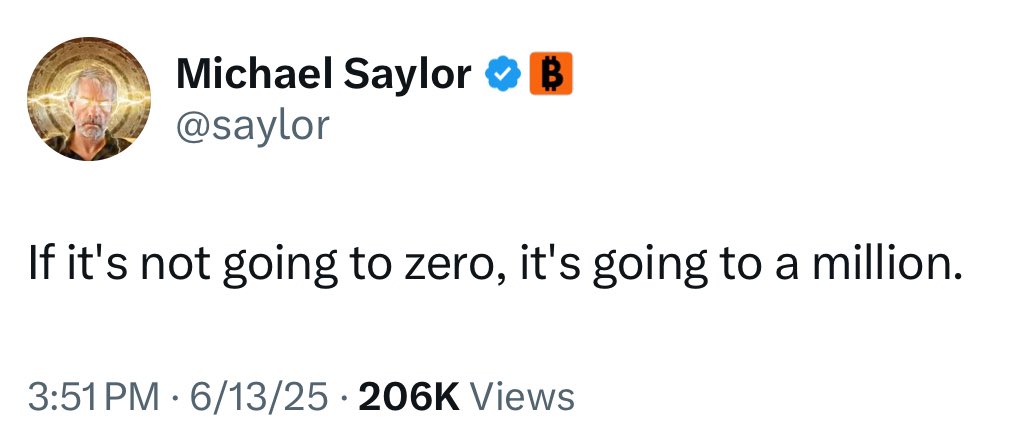This screenshot has height=446, width=1021.
Task: Click the 3:51 PM timestamp
Action: 95,397
